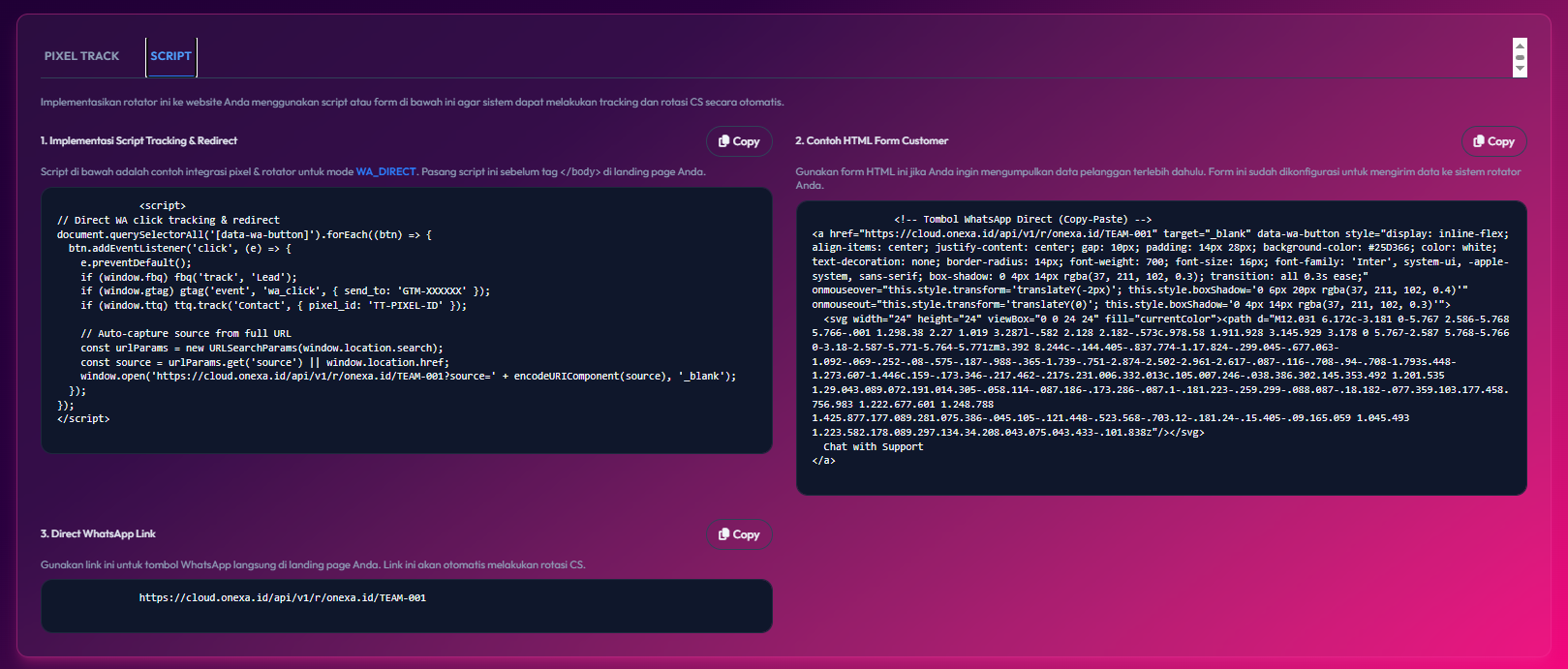Click the scrollbar down arrow at top right
Viewport: 1568px width, 669px height.
click(x=1520, y=70)
